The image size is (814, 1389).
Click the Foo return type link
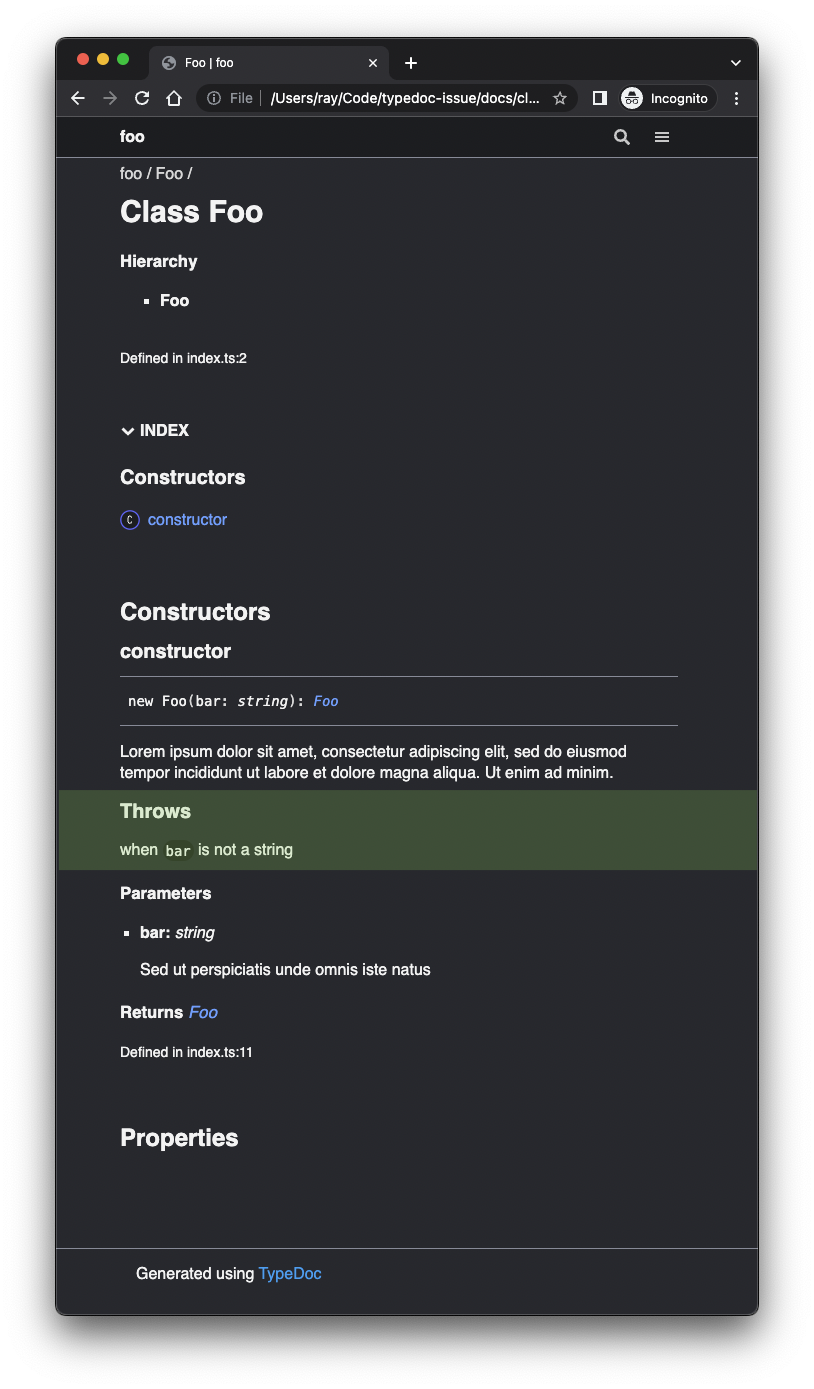(x=203, y=1012)
